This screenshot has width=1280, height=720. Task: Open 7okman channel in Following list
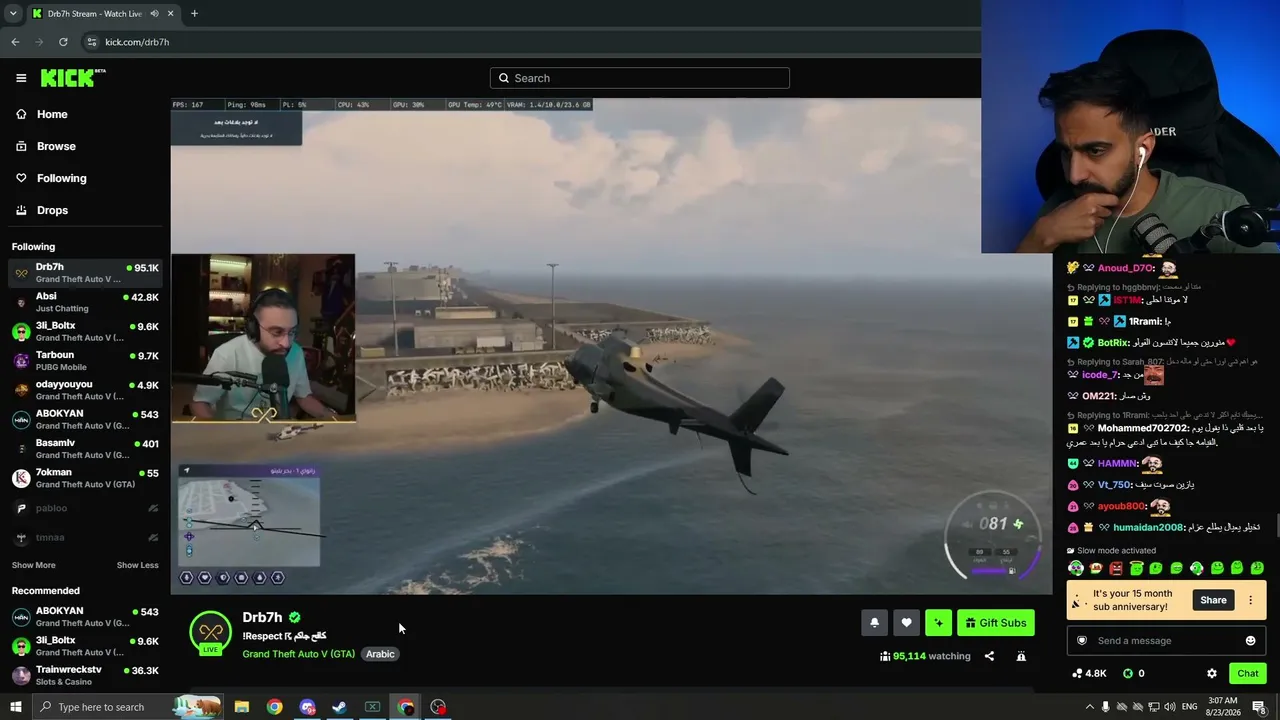point(85,478)
